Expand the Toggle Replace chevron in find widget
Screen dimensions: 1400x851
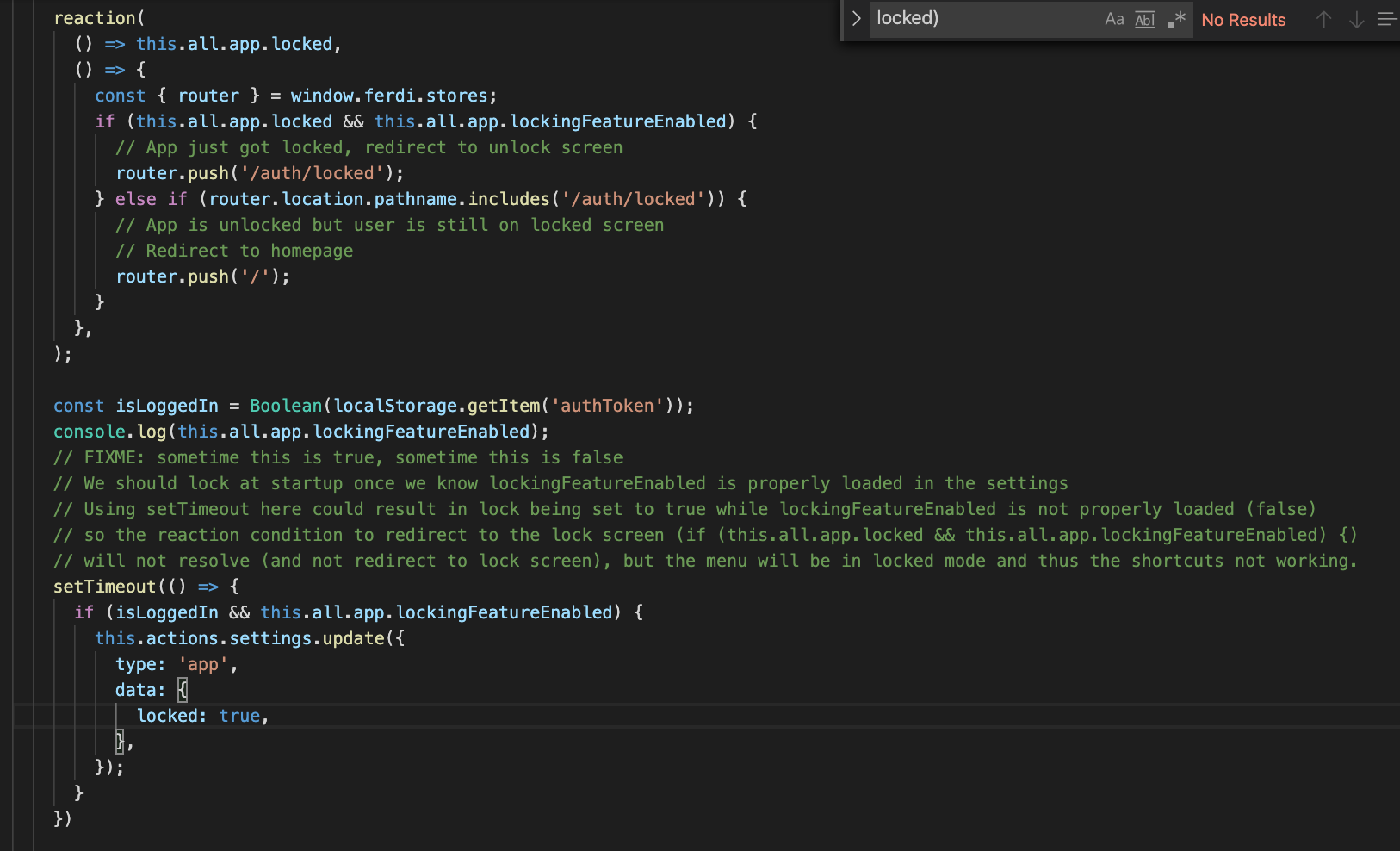[x=856, y=18]
